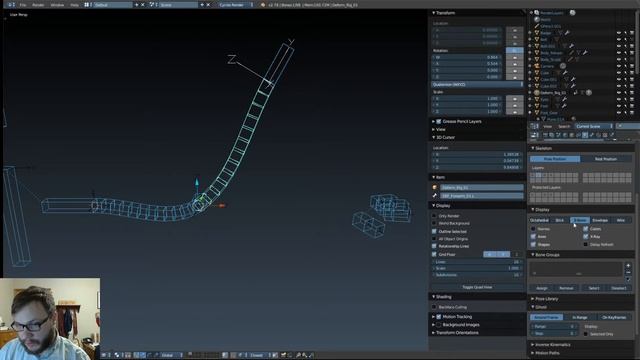Open the Render properties tab icon
Image resolution: width=640 pixels, height=360 pixels.
coord(545,135)
